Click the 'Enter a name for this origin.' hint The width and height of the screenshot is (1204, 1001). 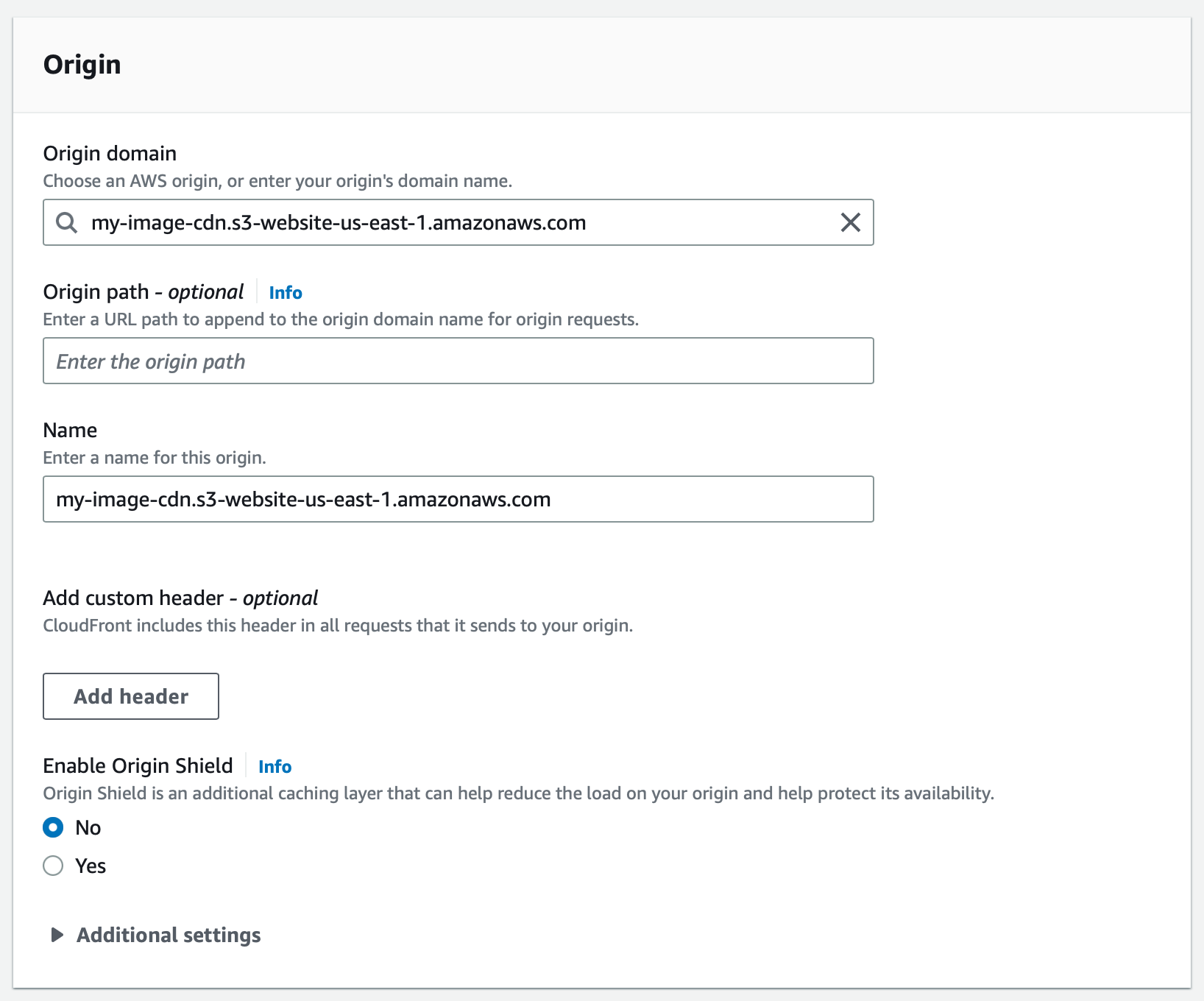click(x=155, y=458)
